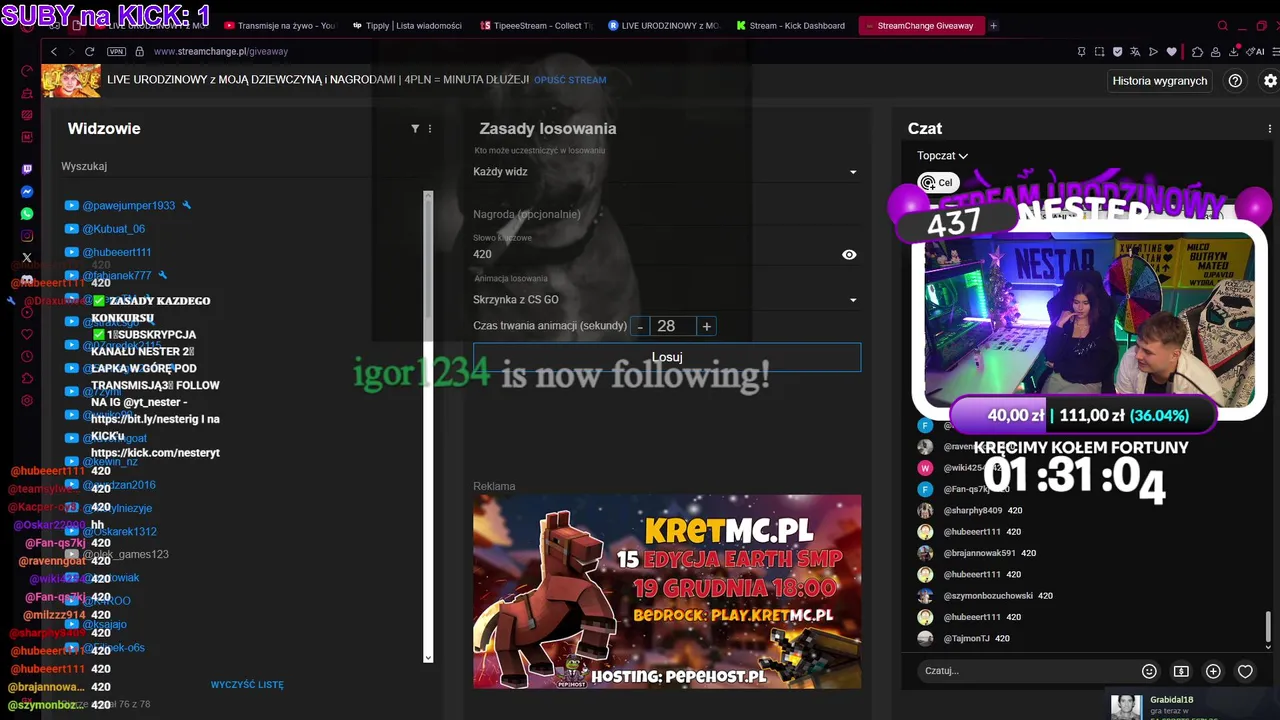Viewport: 1280px width, 720px height.
Task: Open the giveaway settings gear icon
Action: (x=1271, y=81)
